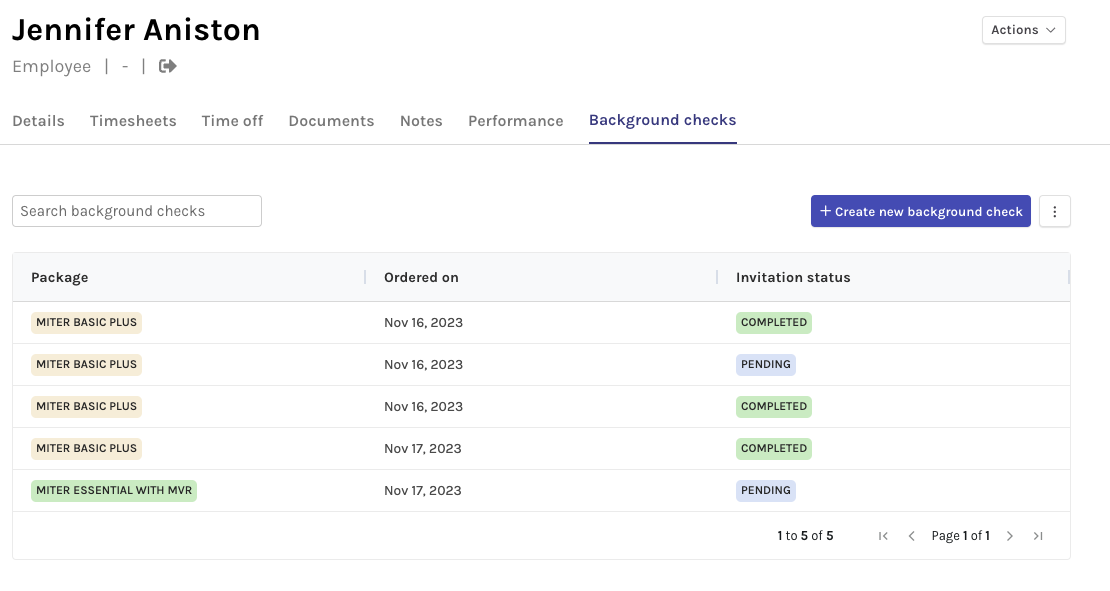
Task: Click PENDING status for MITER ESSENTIAL WITH MVR
Action: [x=766, y=490]
